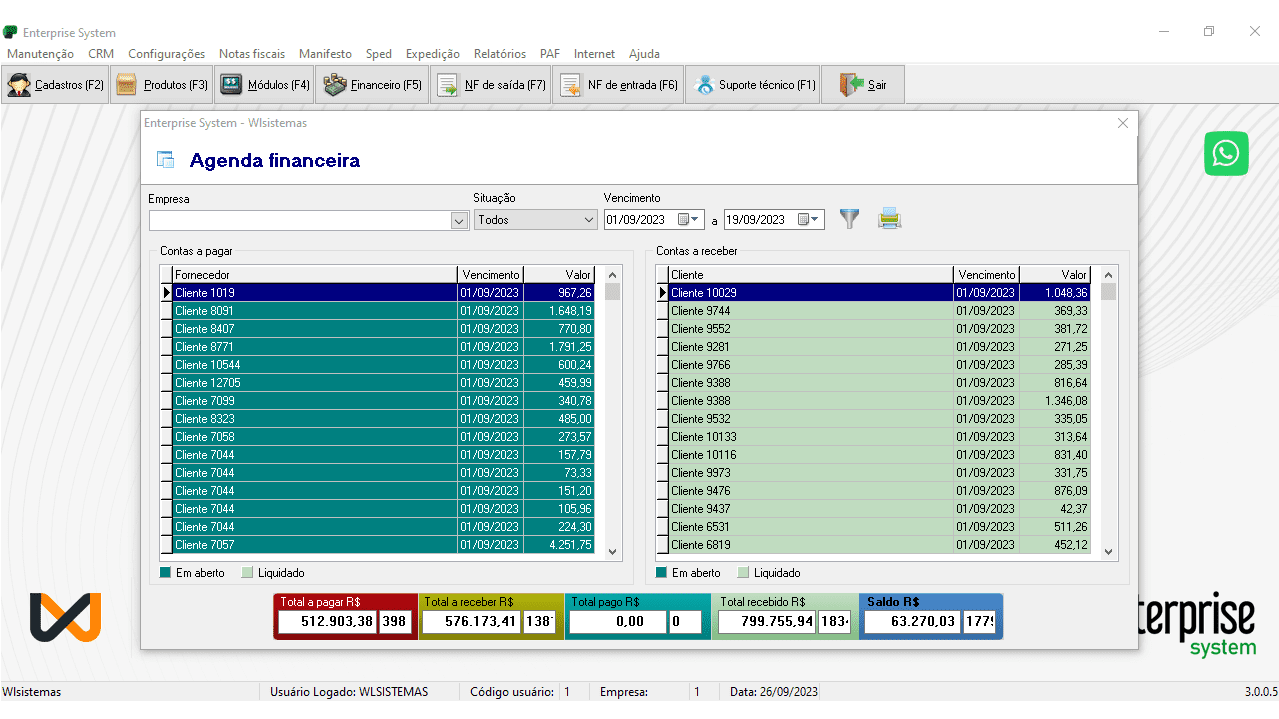Open the Situação dropdown showing Todos
1279x719 pixels.
[x=588, y=220]
